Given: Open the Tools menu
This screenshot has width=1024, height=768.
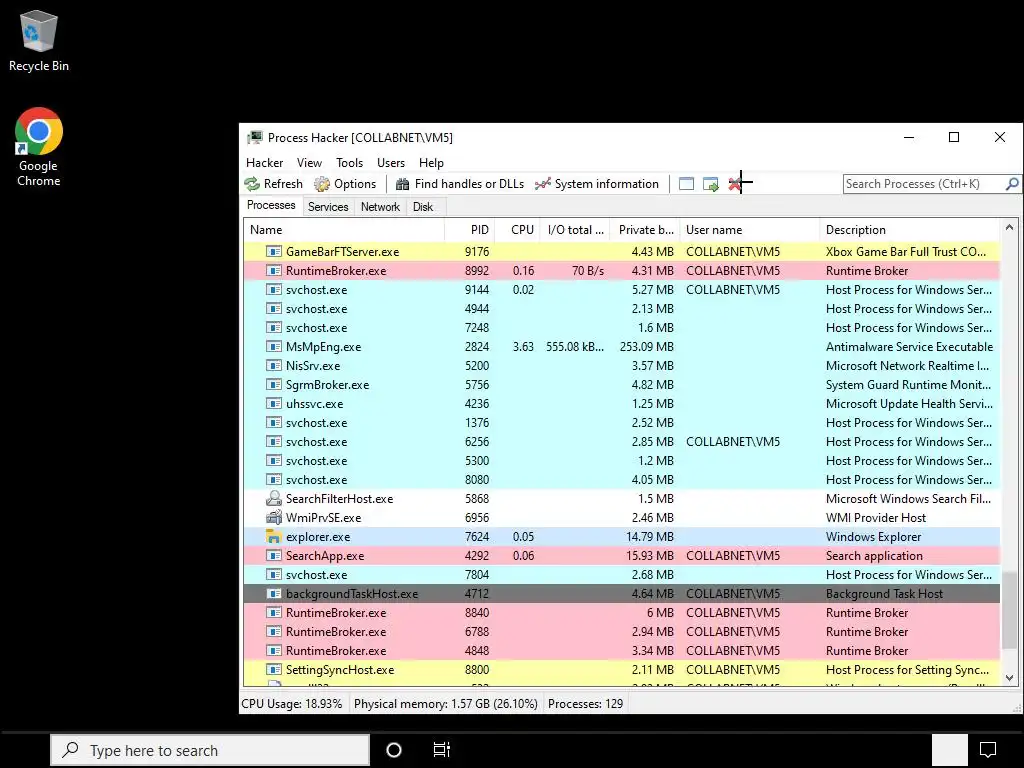Looking at the screenshot, I should click(x=349, y=163).
